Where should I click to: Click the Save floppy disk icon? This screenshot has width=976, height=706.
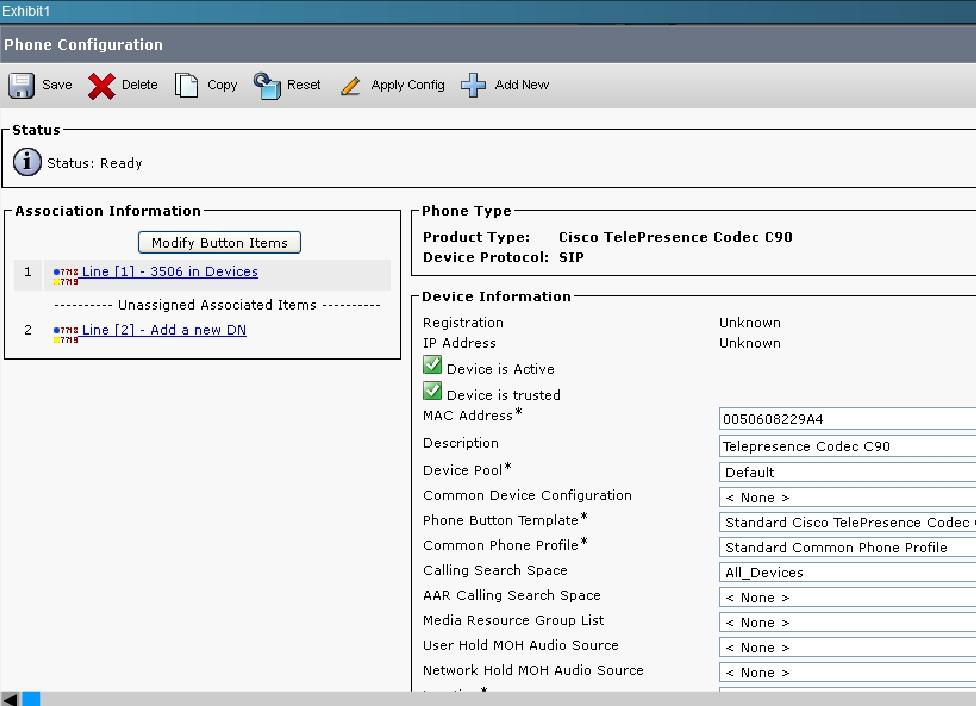(21, 85)
